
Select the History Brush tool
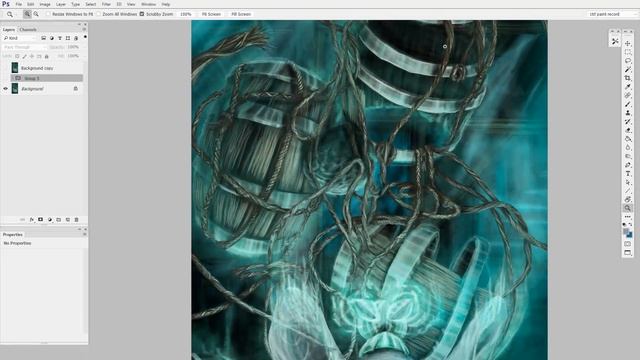pos(627,122)
